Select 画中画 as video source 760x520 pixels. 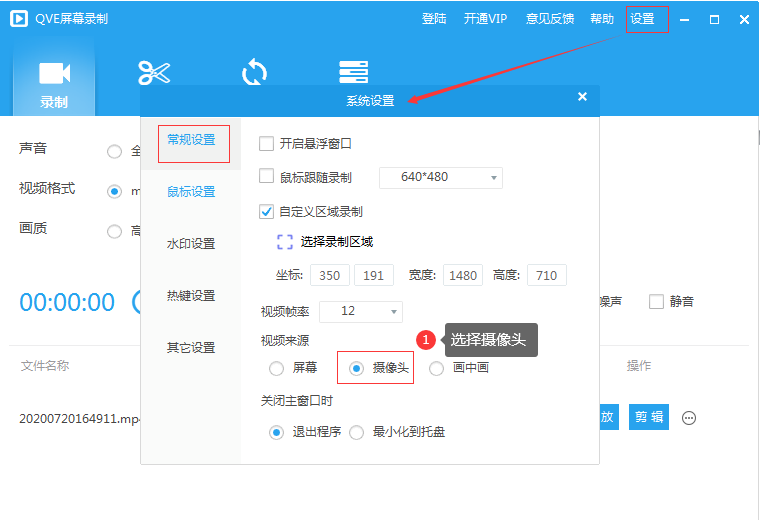coord(437,368)
